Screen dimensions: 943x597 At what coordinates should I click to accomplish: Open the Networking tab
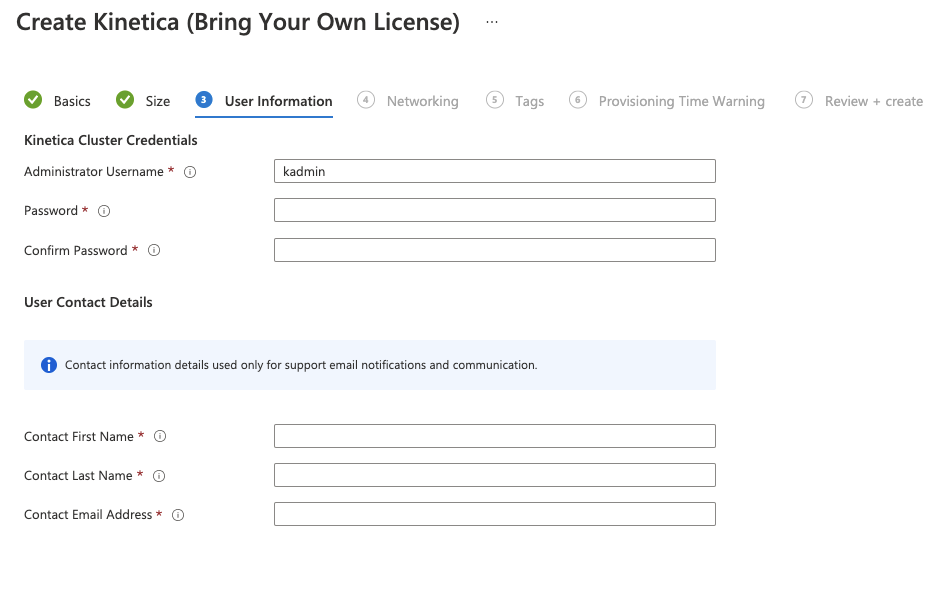(423, 102)
